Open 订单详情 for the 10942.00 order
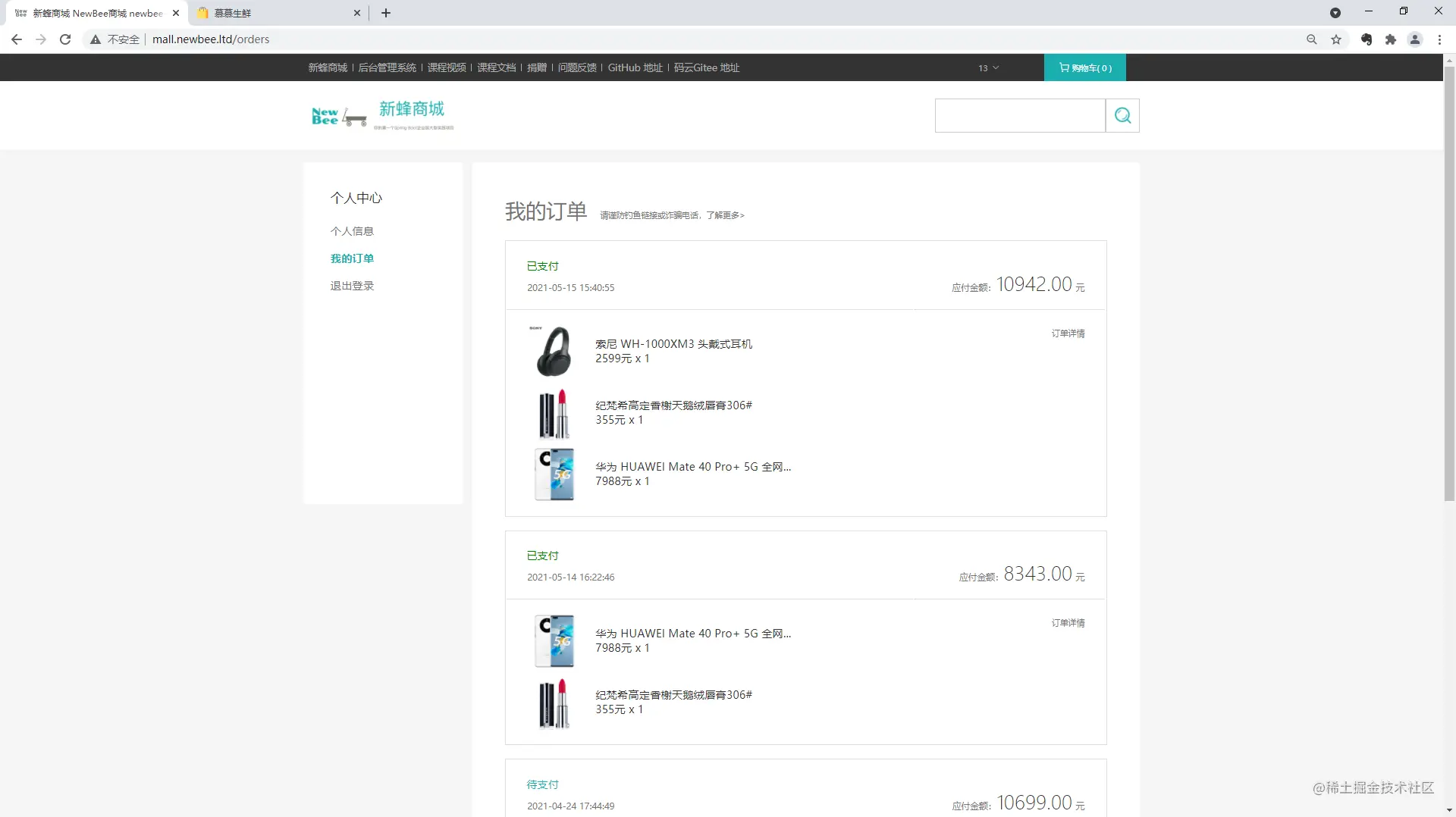 (1068, 333)
